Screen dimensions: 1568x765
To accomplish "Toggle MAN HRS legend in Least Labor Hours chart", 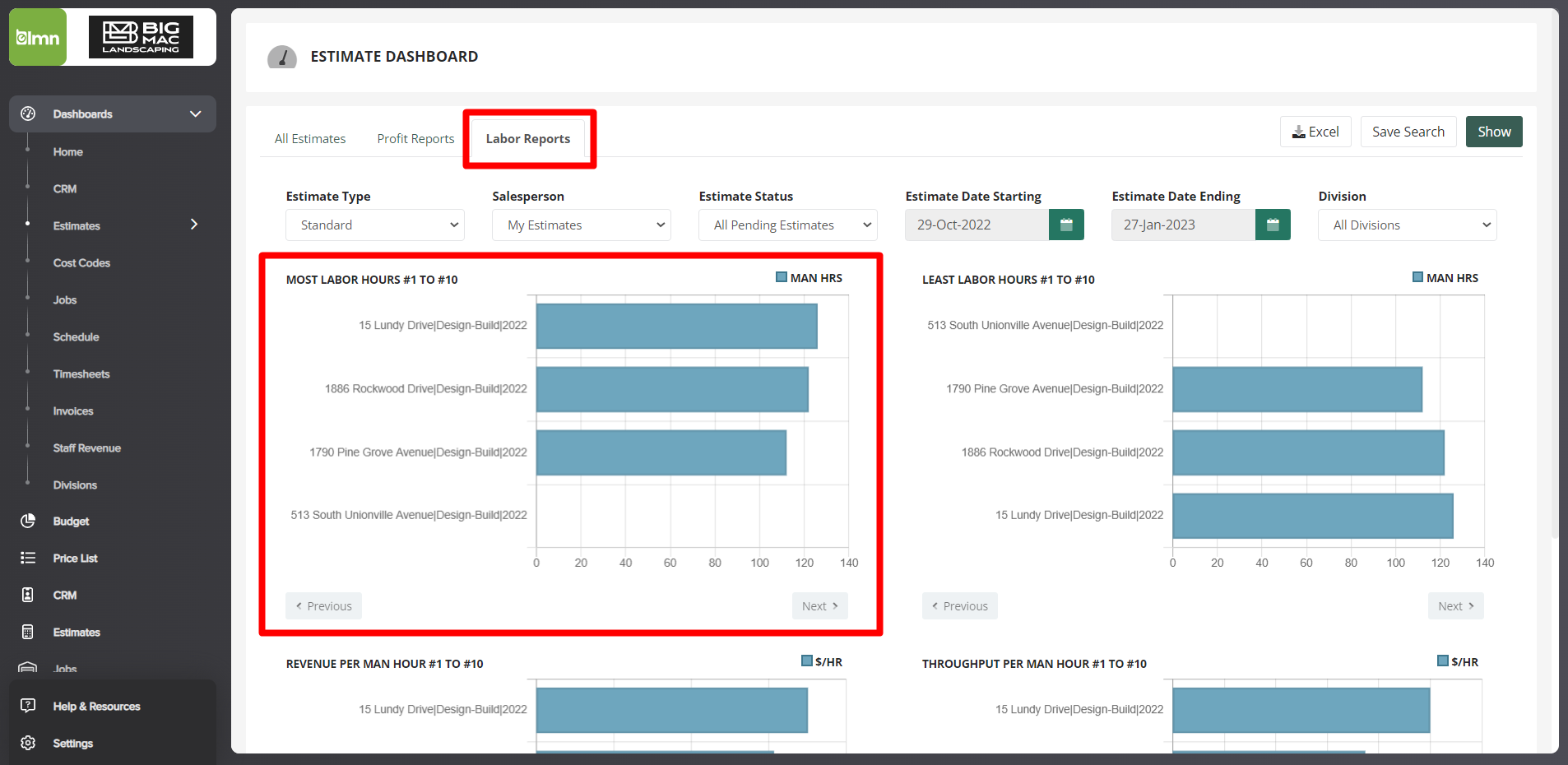I will coord(1445,278).
